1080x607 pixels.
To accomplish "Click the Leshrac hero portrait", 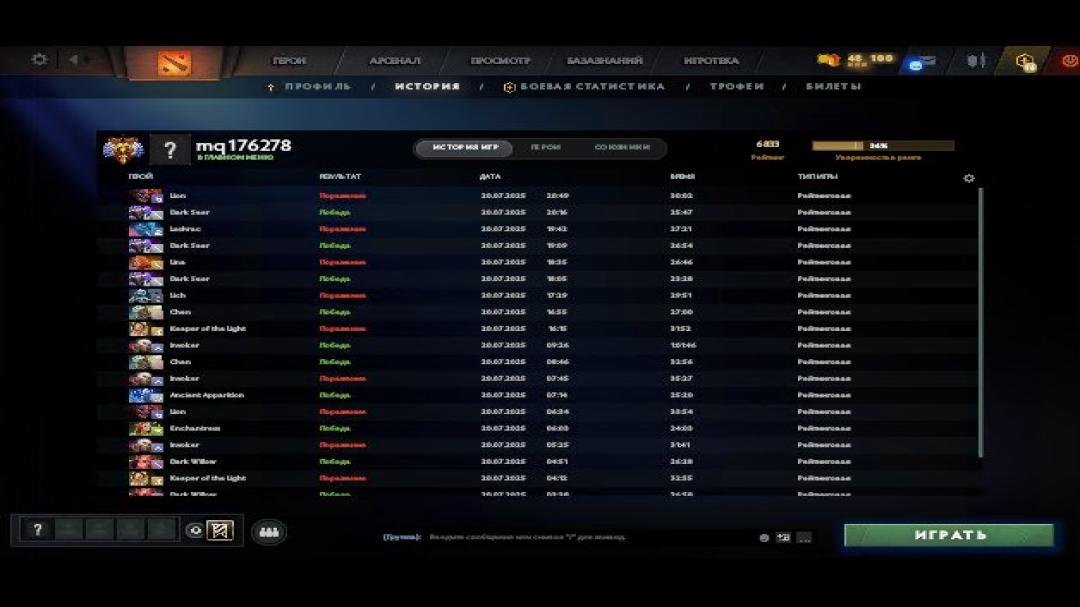I will coord(146,229).
